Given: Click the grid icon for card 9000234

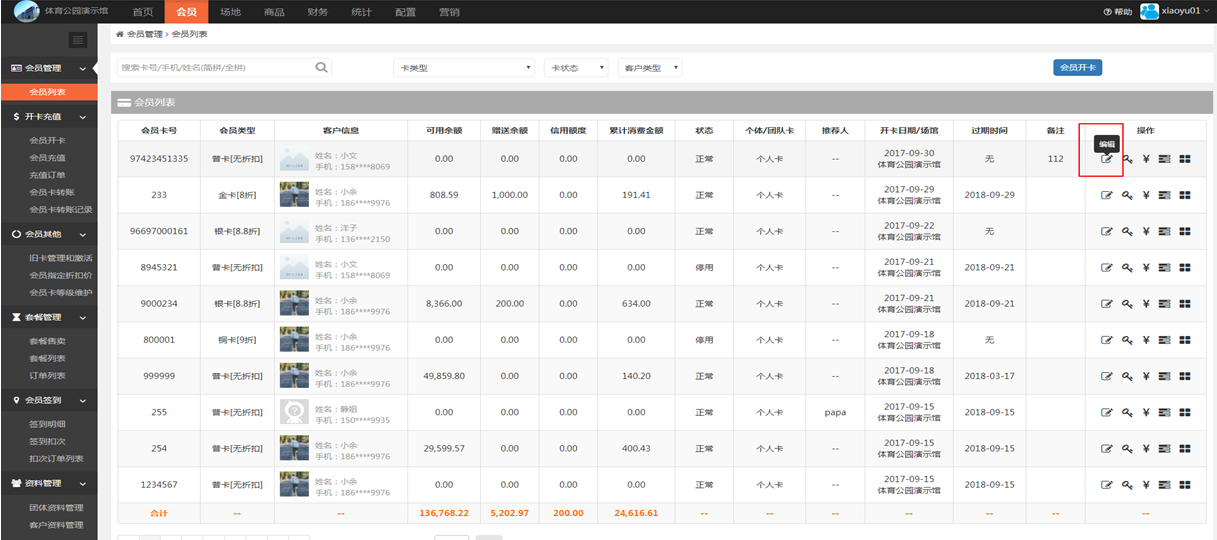Looking at the screenshot, I should (1185, 304).
